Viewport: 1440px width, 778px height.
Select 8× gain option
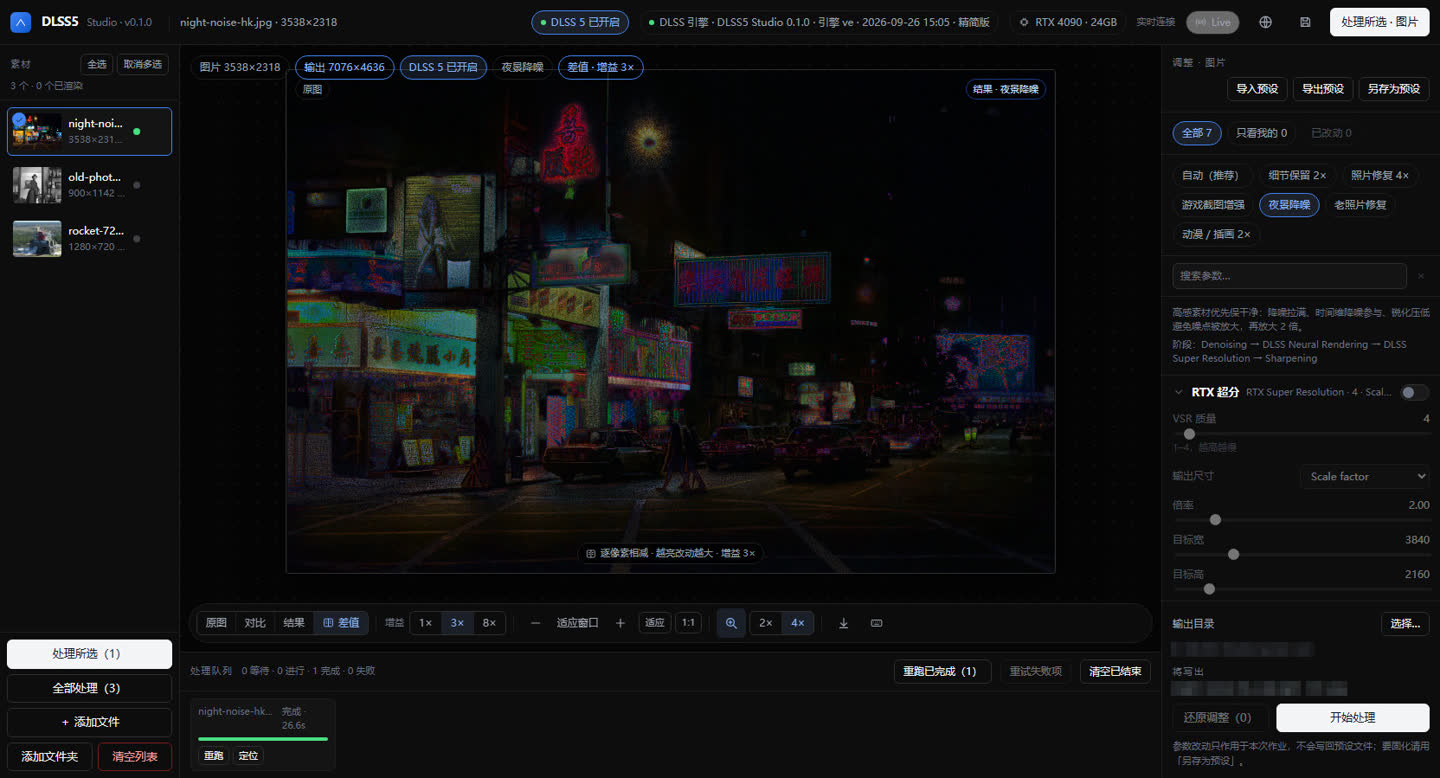(x=489, y=623)
